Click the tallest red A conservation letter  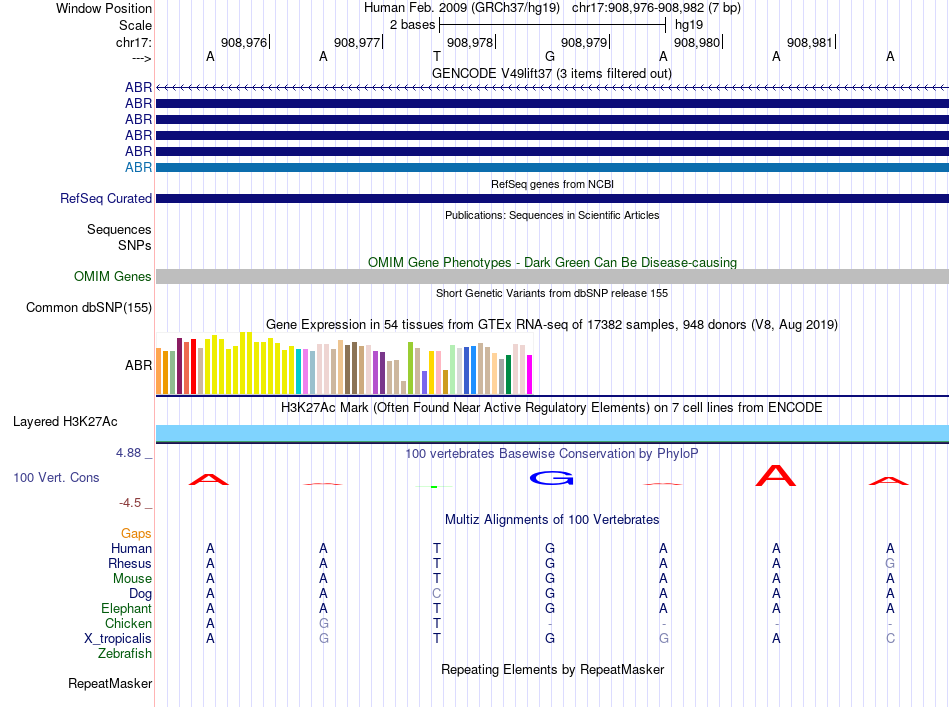click(x=776, y=476)
